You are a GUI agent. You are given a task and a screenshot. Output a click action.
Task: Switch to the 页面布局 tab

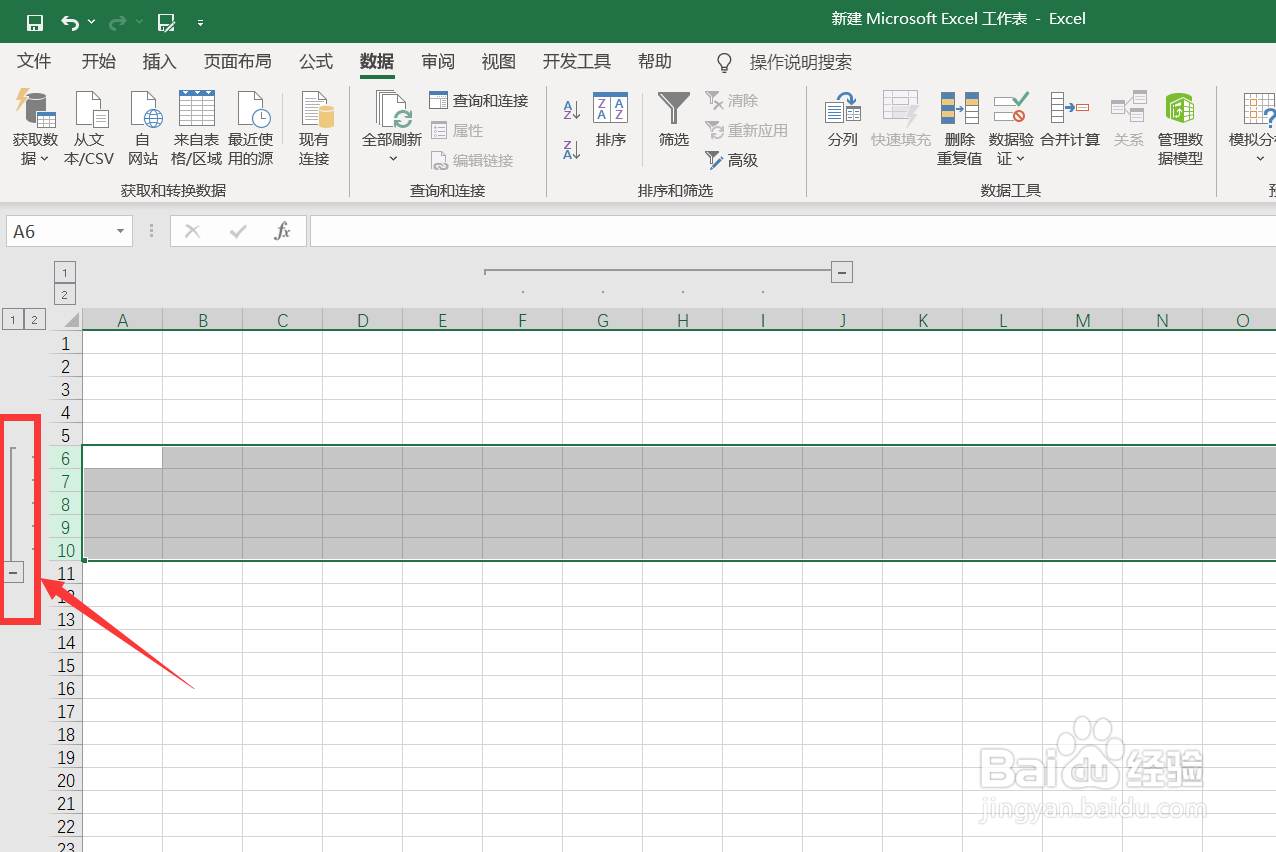click(x=238, y=62)
